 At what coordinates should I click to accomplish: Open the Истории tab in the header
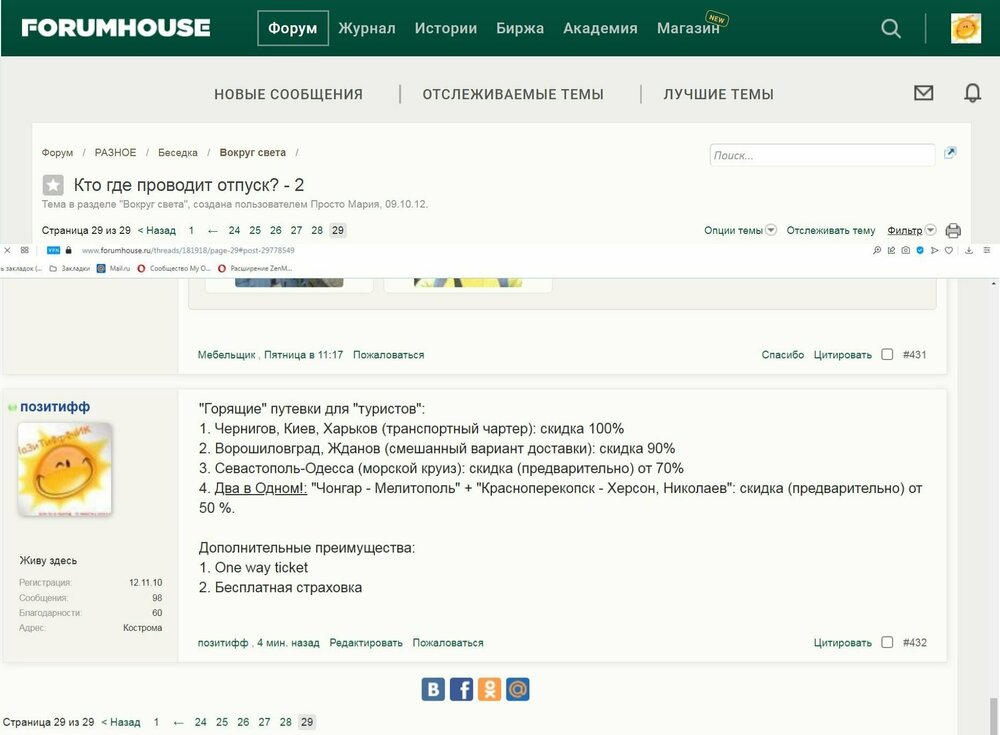pos(446,28)
